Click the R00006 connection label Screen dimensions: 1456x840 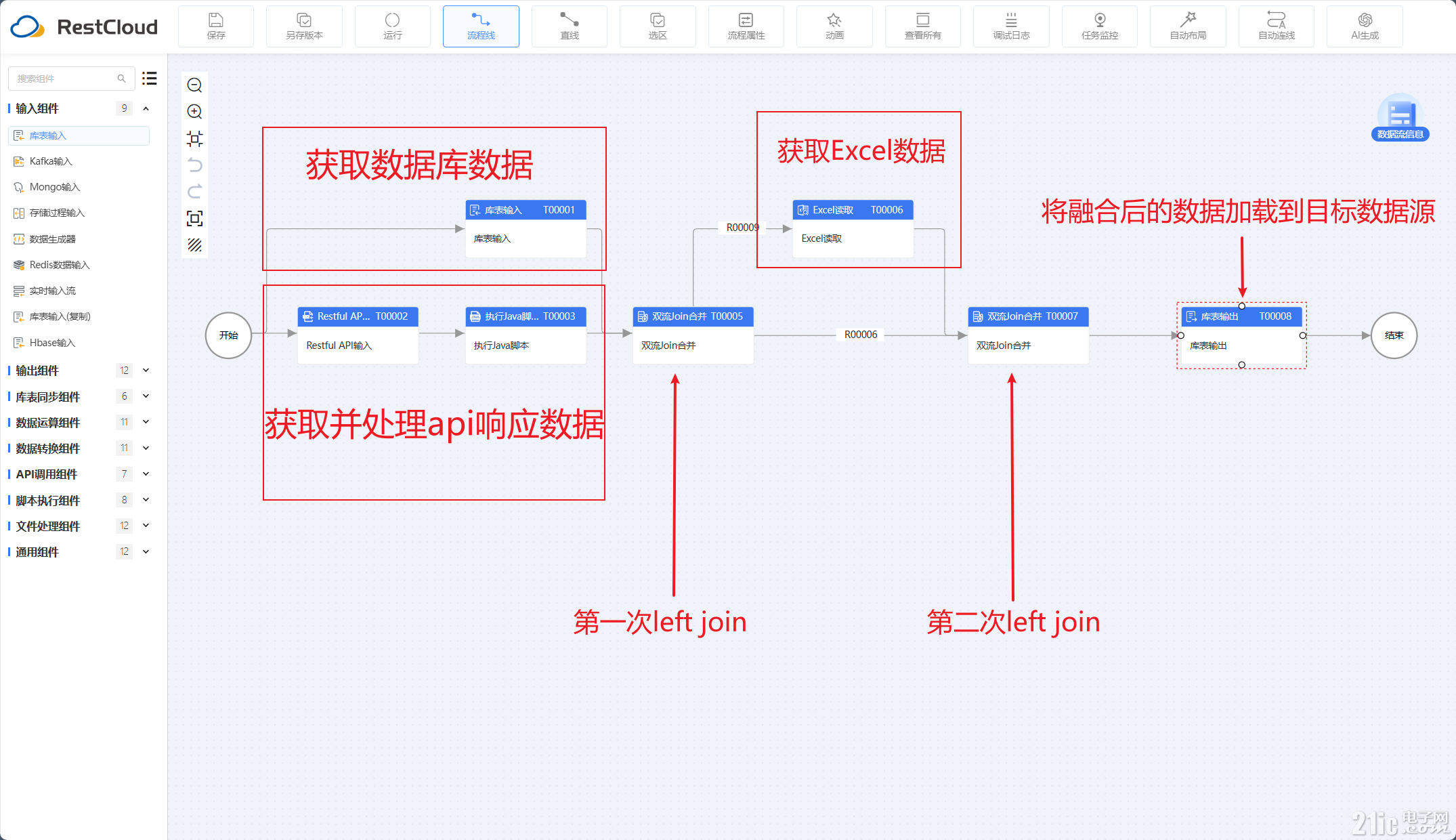click(x=860, y=335)
